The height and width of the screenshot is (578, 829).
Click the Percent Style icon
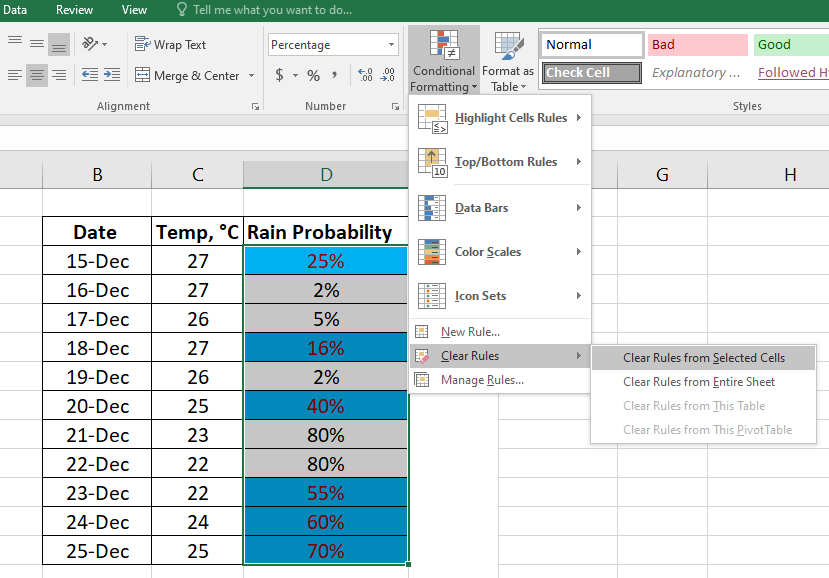(313, 76)
